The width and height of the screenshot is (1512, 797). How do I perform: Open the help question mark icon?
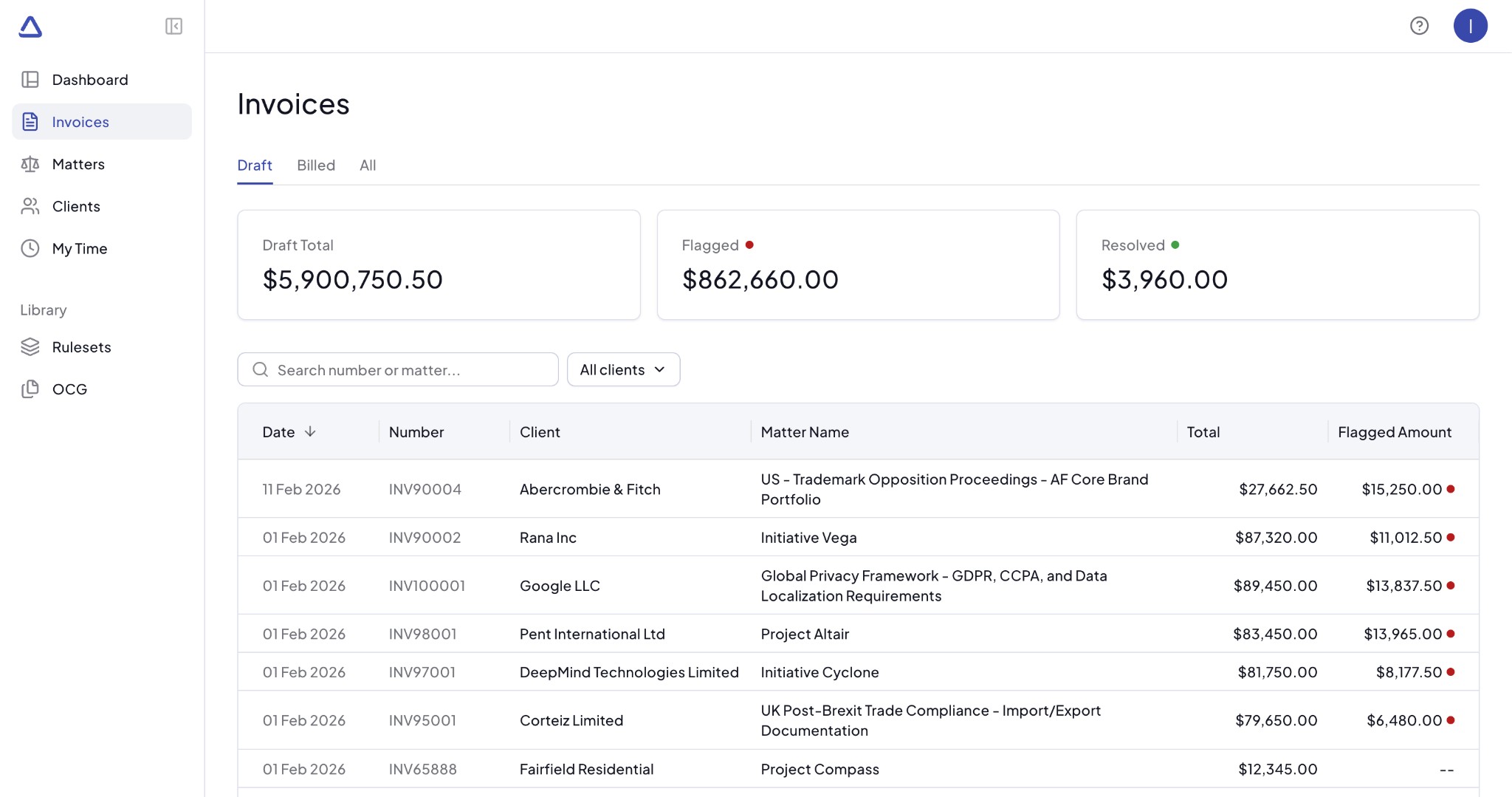click(1419, 26)
